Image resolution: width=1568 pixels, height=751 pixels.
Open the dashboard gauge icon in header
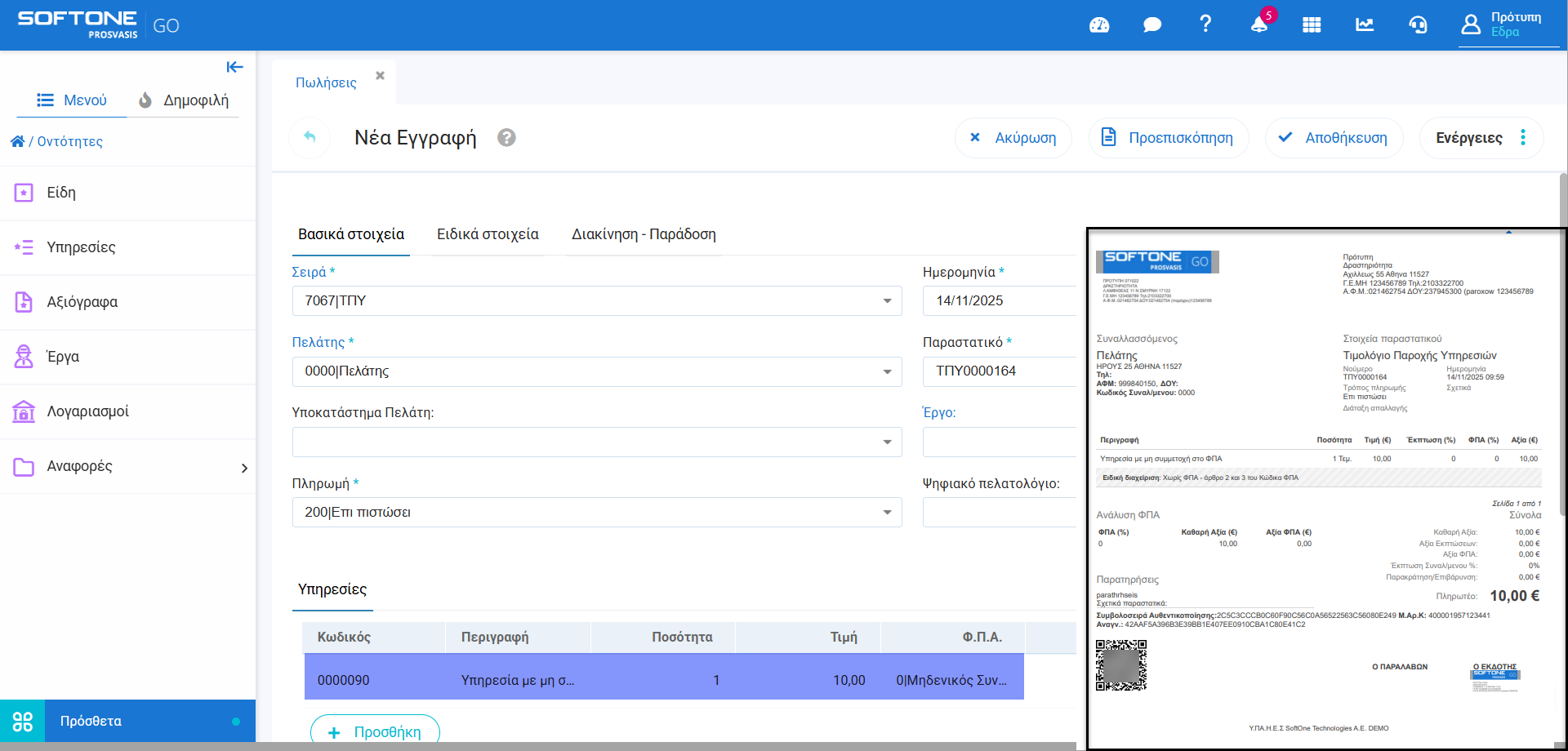pyautogui.click(x=1099, y=25)
